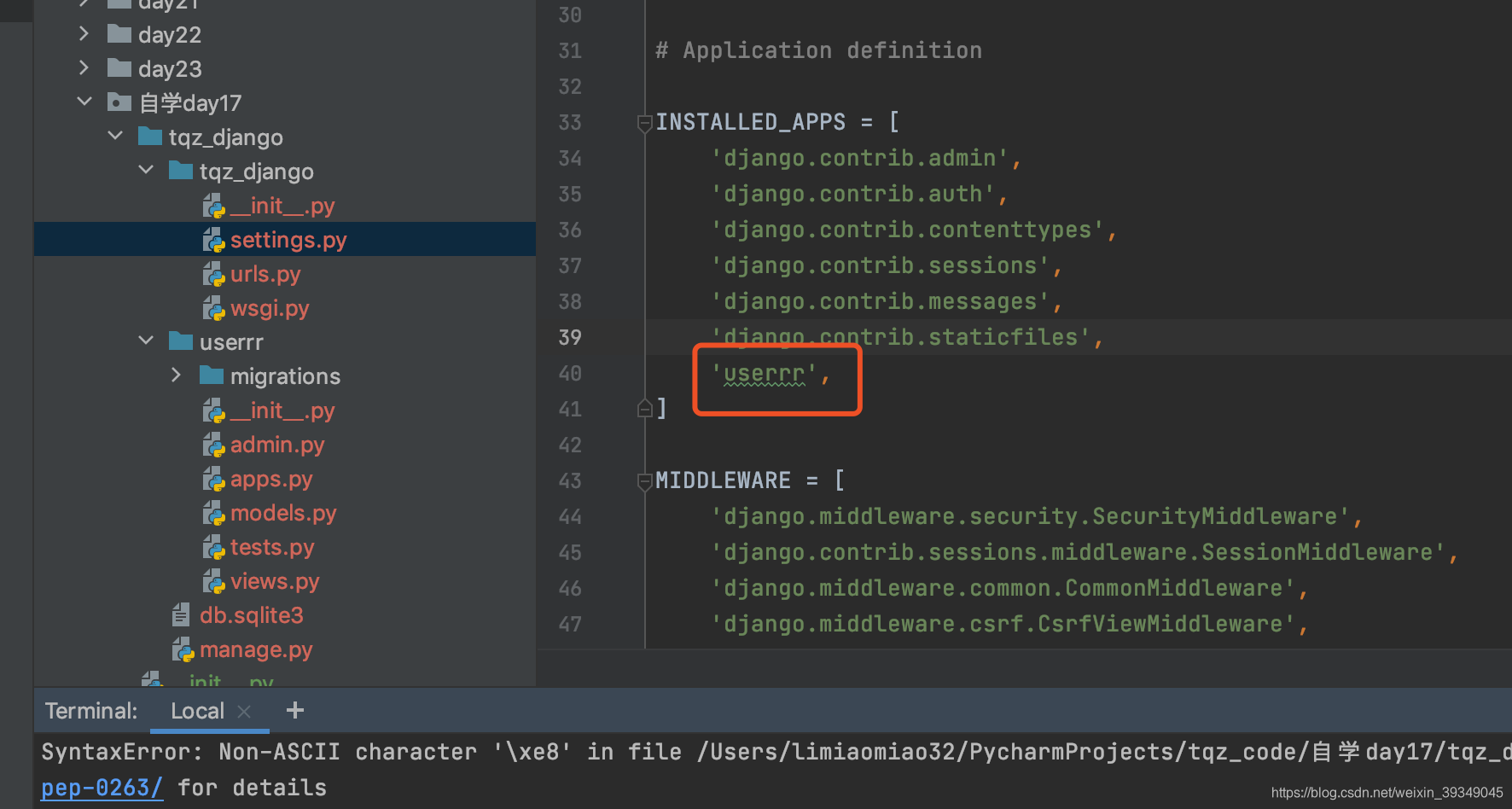
Task: Collapse the userrr app folder
Action: [146, 340]
